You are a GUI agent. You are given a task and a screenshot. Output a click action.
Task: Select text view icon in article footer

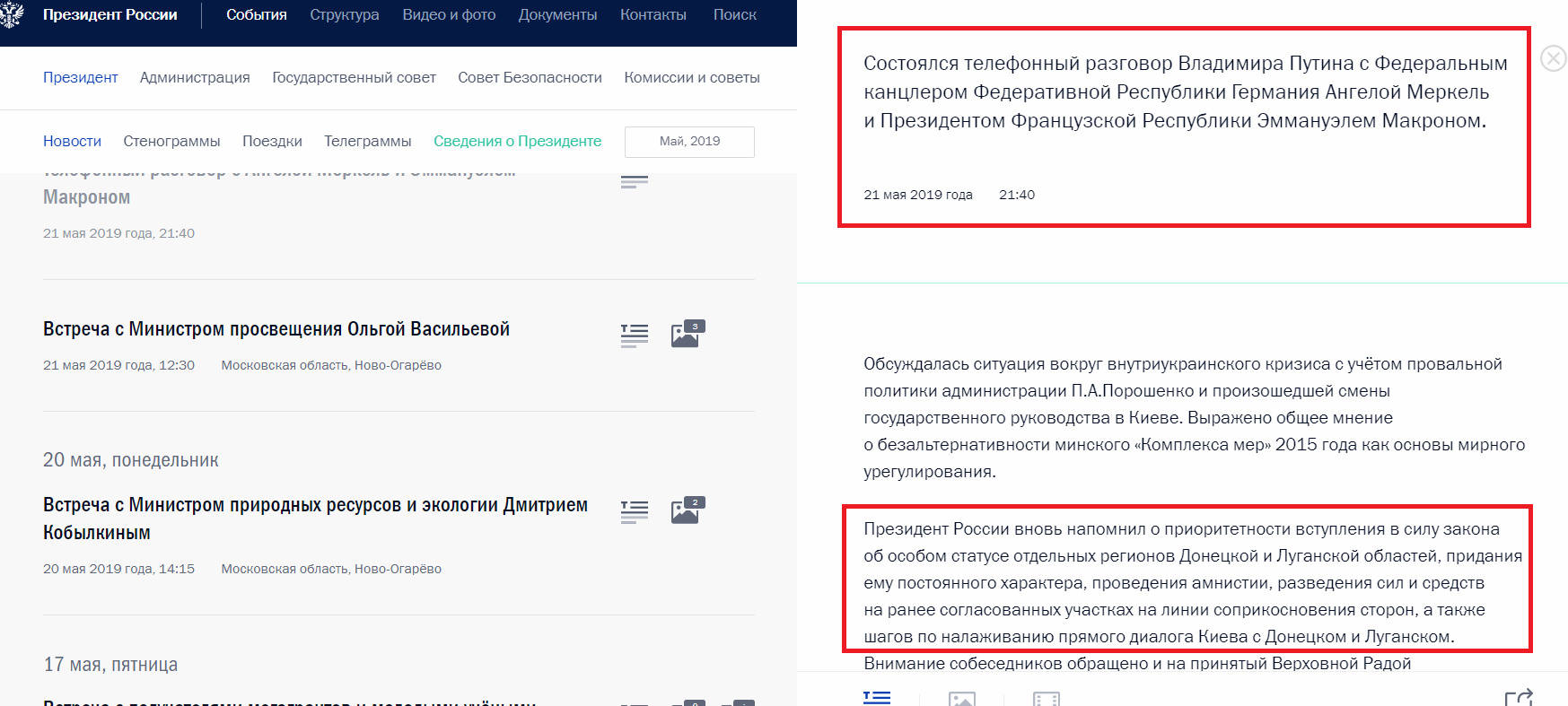(x=877, y=698)
